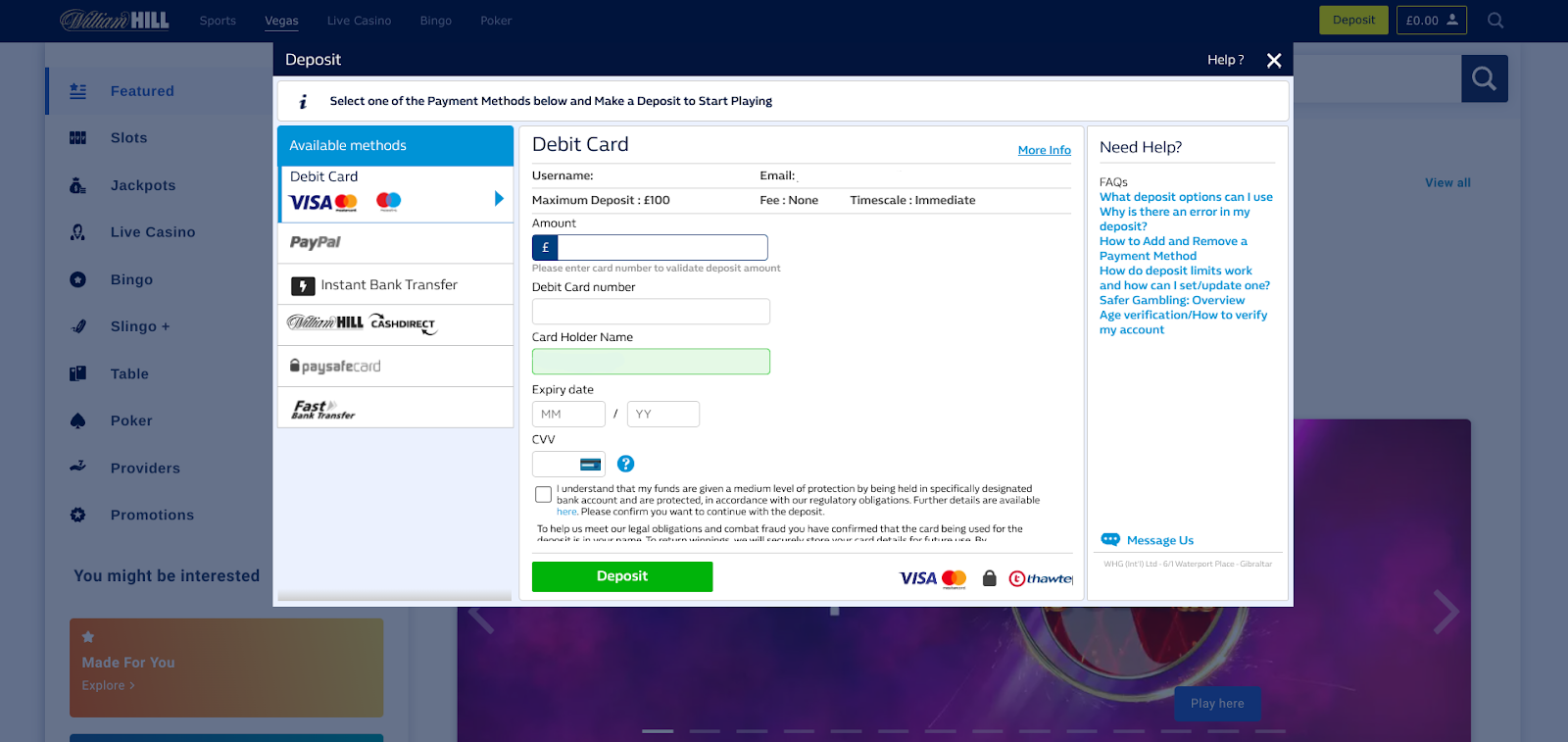1568x742 pixels.
Task: Focus the Debit Card number field
Action: pyautogui.click(x=651, y=312)
